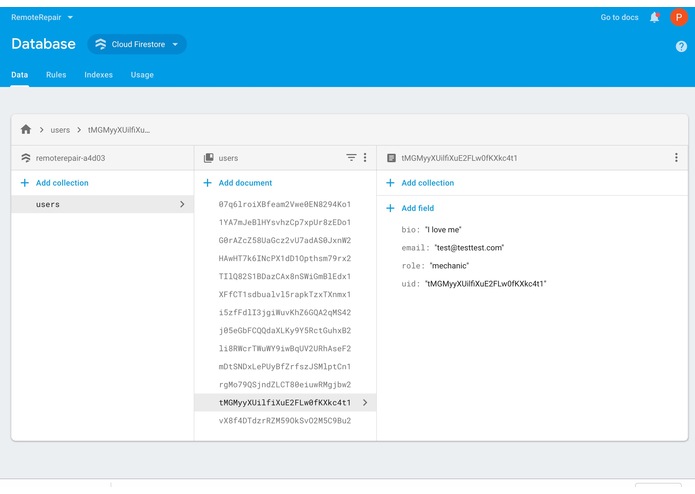695x494 pixels.
Task: Click the remoterepair-a4d03 project header
Action: click(x=70, y=158)
